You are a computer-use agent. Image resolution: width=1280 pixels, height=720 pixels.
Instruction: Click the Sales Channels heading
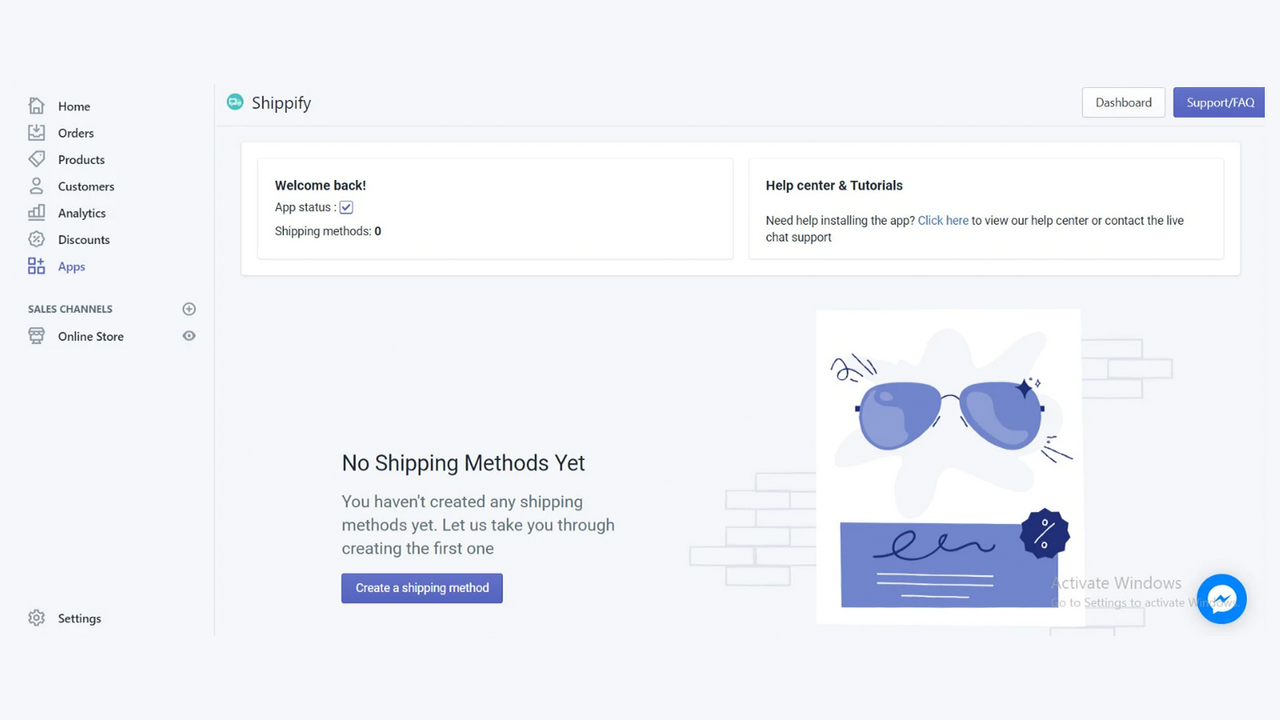tap(70, 309)
